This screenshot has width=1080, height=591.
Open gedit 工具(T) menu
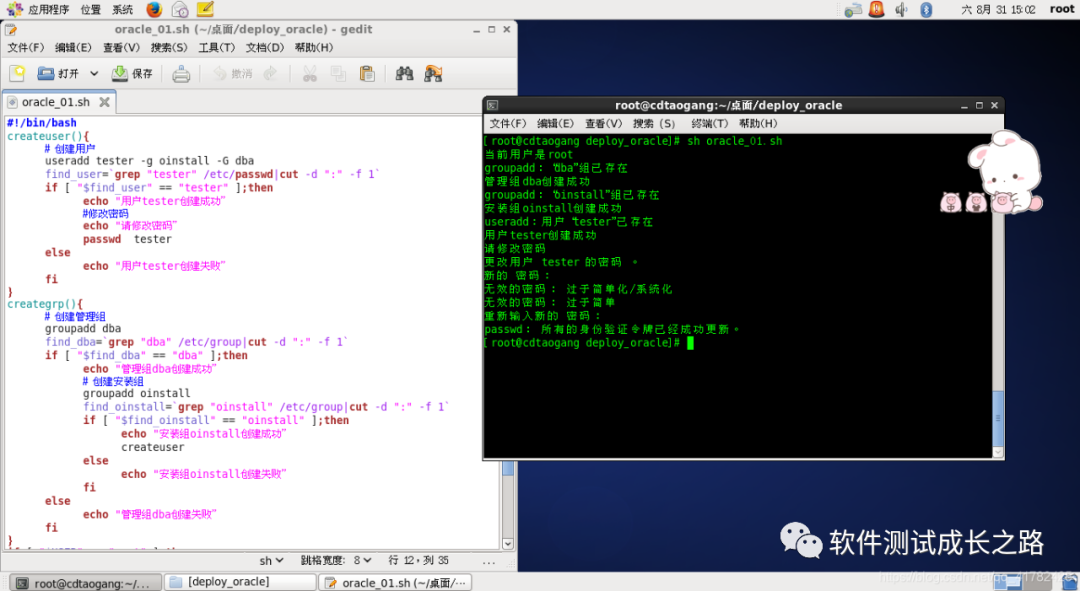coord(217,48)
